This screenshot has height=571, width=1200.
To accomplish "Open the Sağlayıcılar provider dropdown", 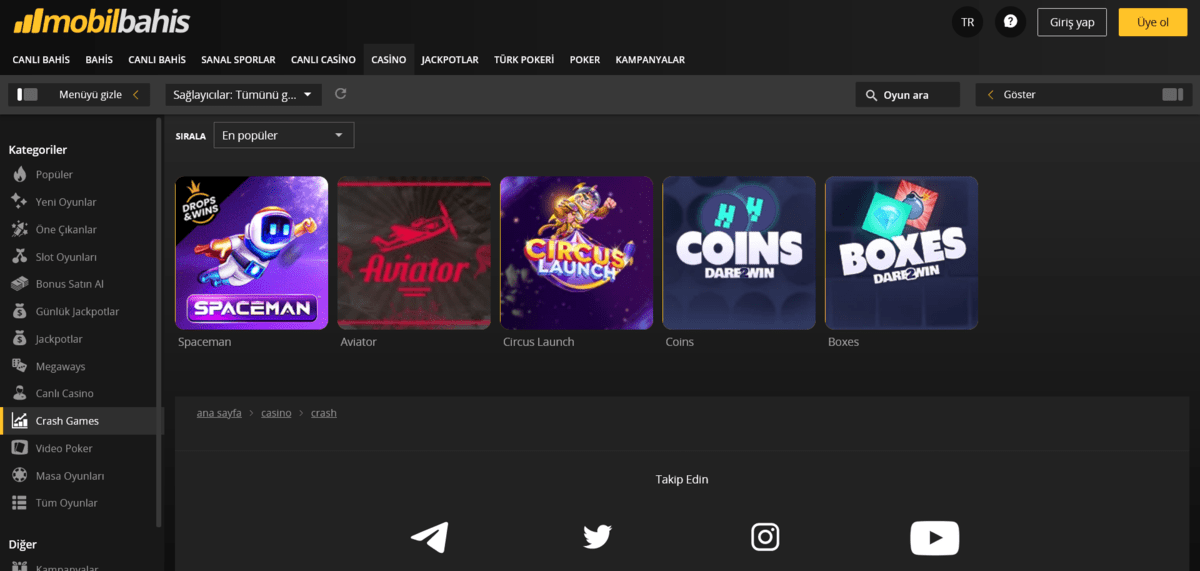I will click(x=243, y=94).
